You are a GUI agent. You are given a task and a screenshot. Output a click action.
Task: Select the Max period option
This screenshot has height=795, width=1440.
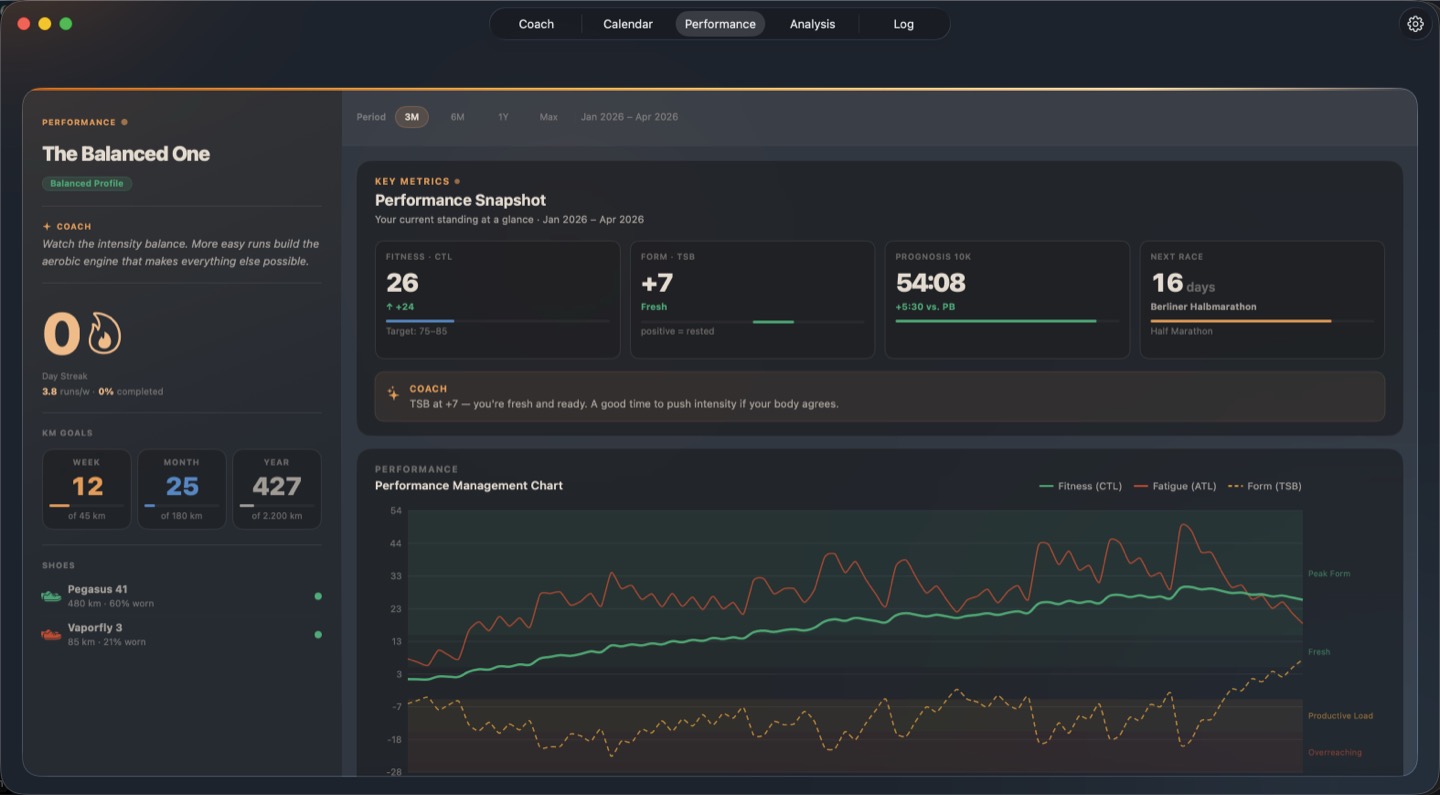point(548,117)
